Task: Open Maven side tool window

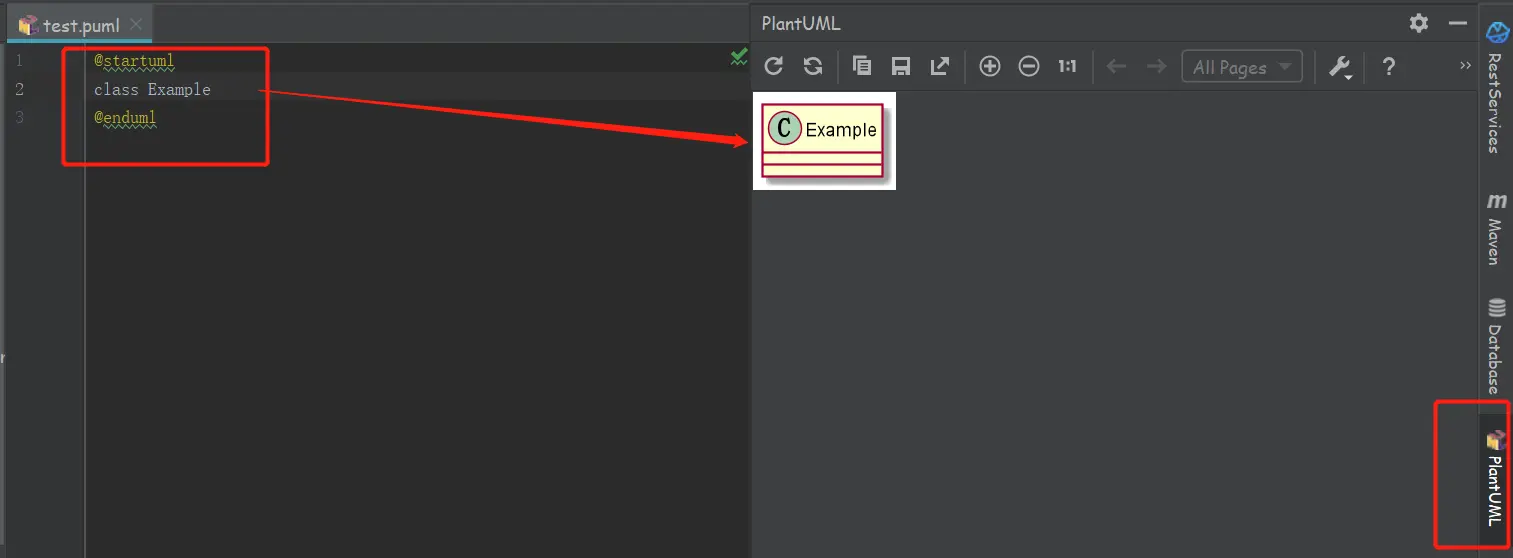Action: pos(1496,230)
